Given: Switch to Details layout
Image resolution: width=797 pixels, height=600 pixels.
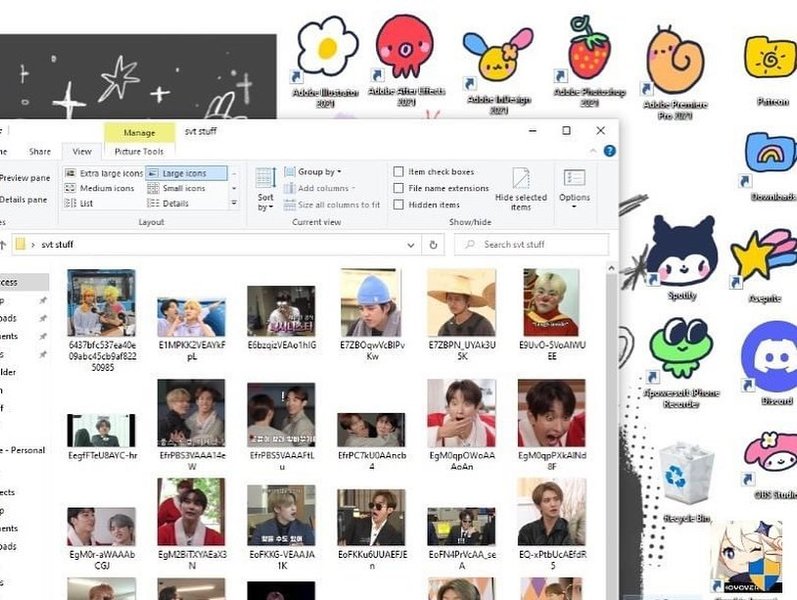Looking at the screenshot, I should (168, 203).
